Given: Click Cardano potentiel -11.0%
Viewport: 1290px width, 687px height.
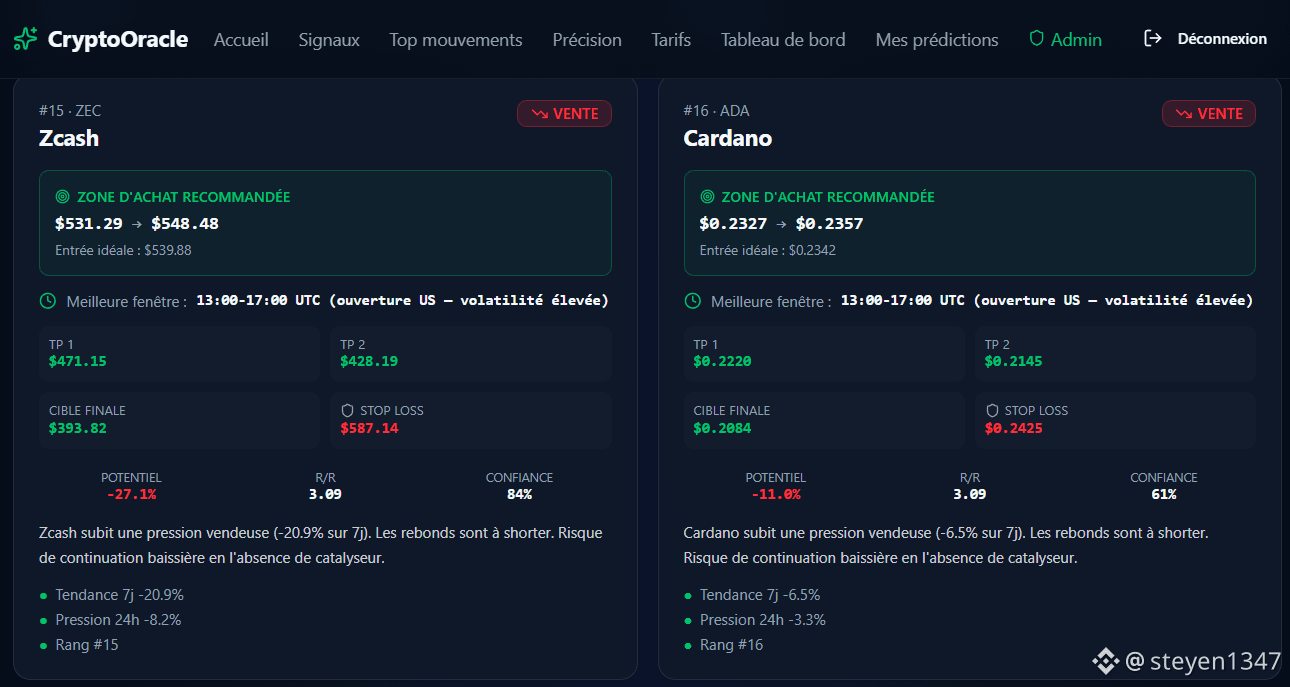Looking at the screenshot, I should (776, 494).
